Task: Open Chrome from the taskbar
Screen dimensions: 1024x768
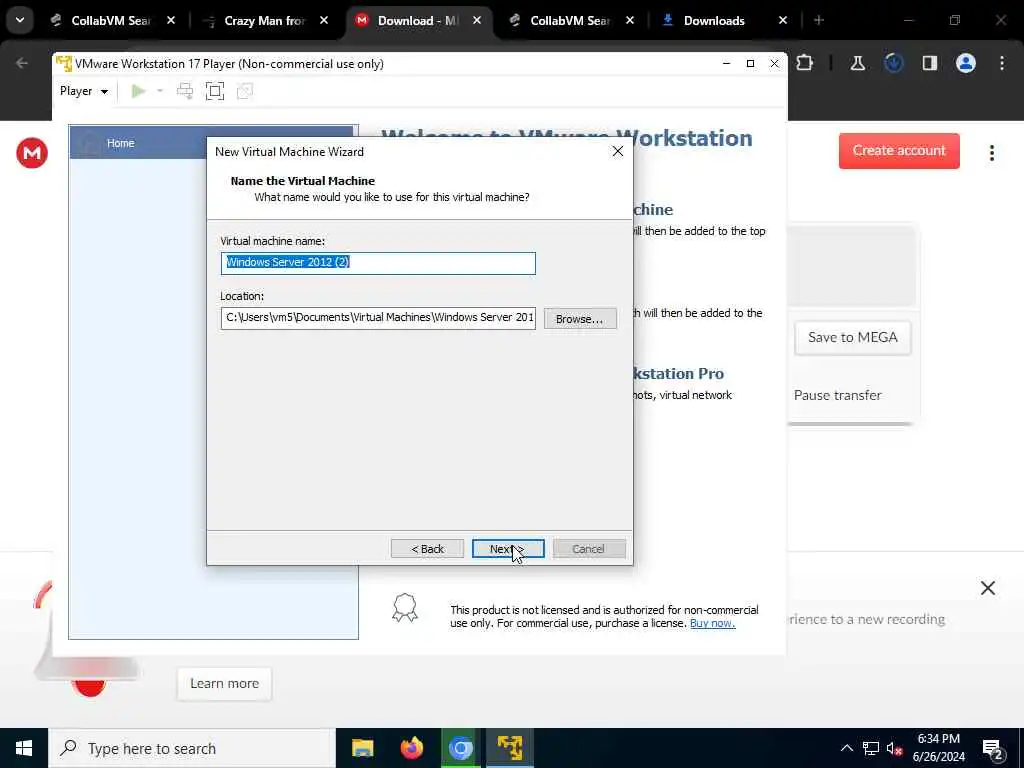Action: [x=460, y=748]
